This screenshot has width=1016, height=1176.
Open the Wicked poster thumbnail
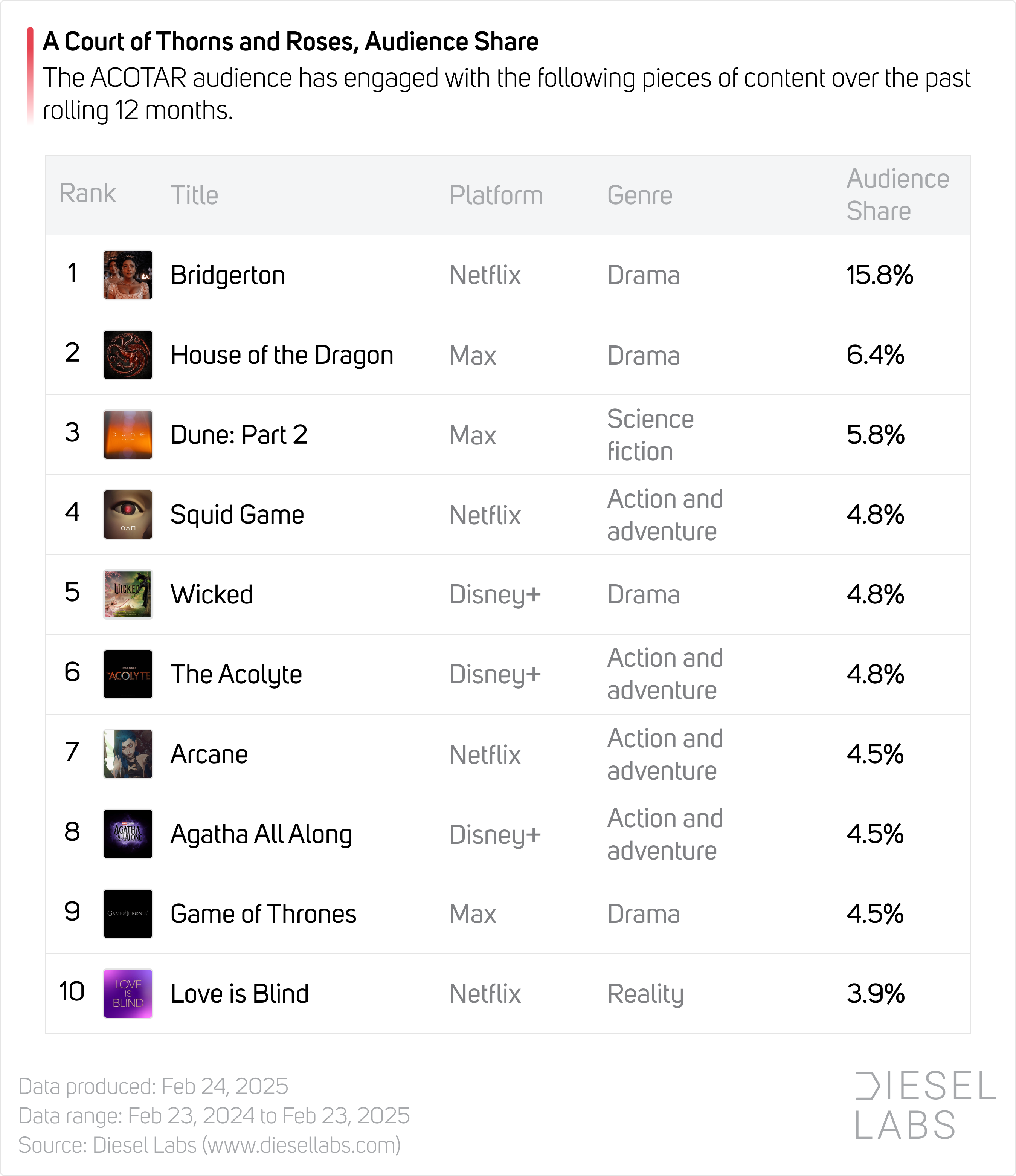(128, 594)
